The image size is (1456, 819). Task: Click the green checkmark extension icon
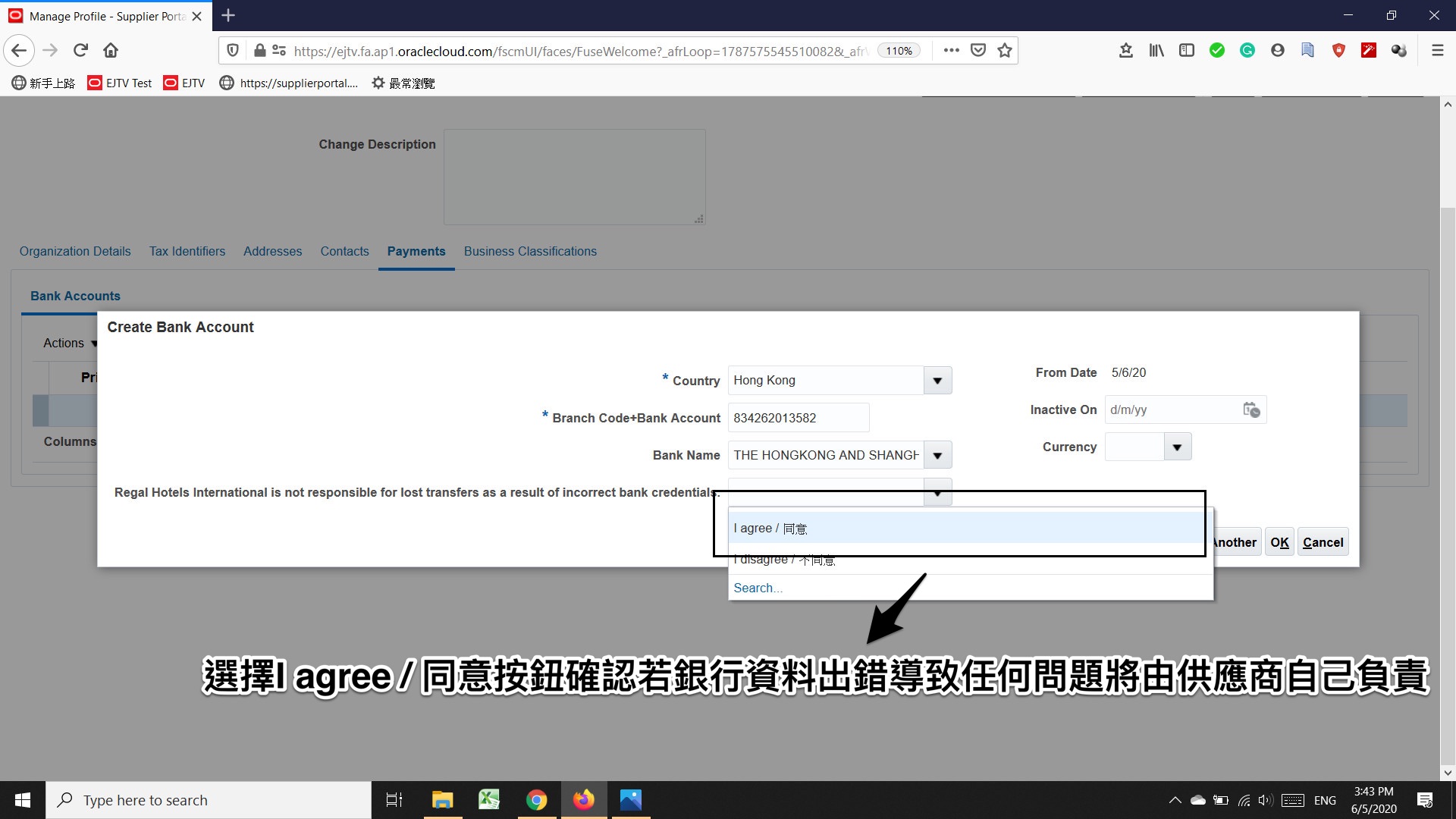1217,51
